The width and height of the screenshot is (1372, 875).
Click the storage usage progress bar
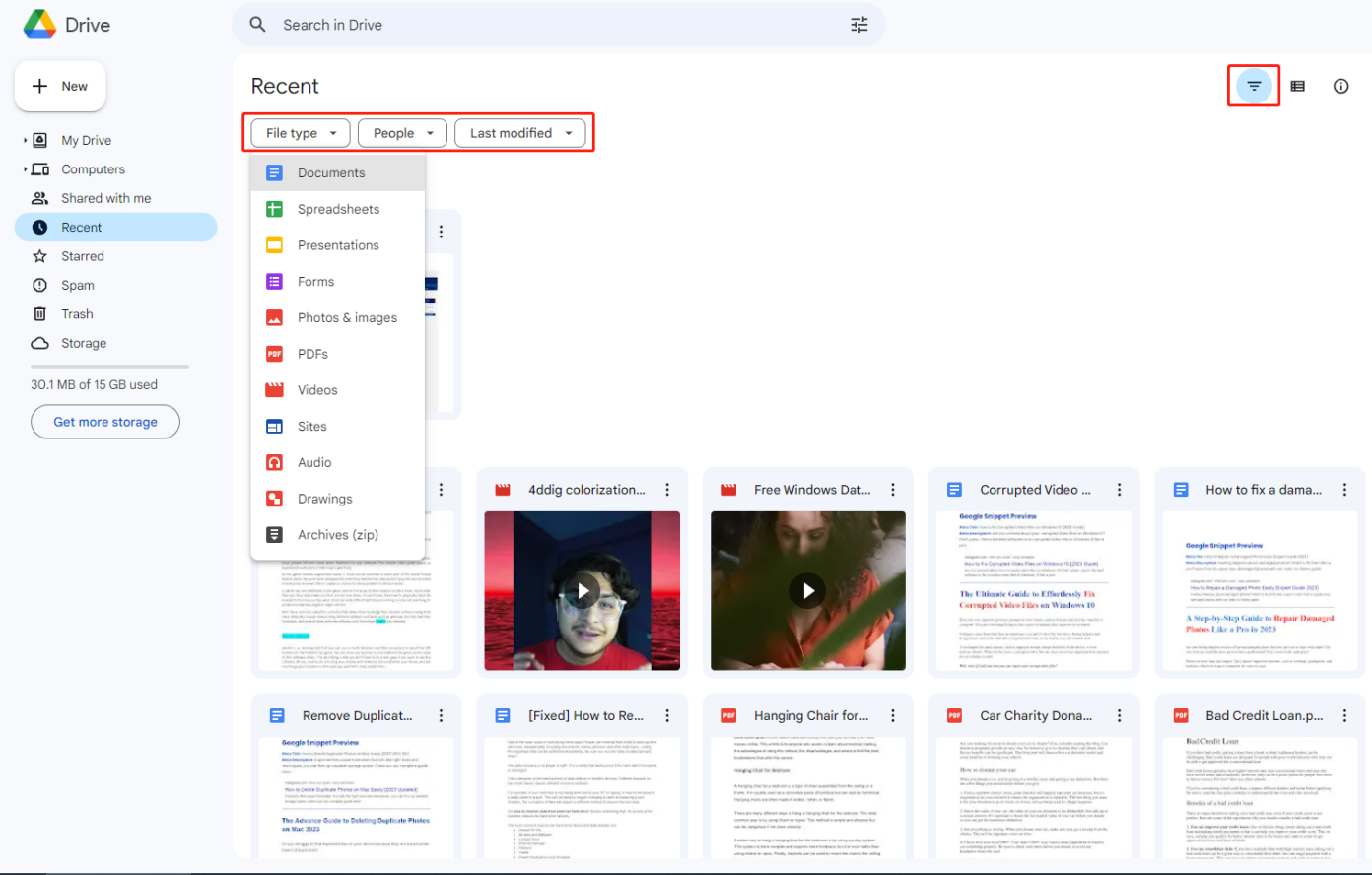[x=109, y=367]
